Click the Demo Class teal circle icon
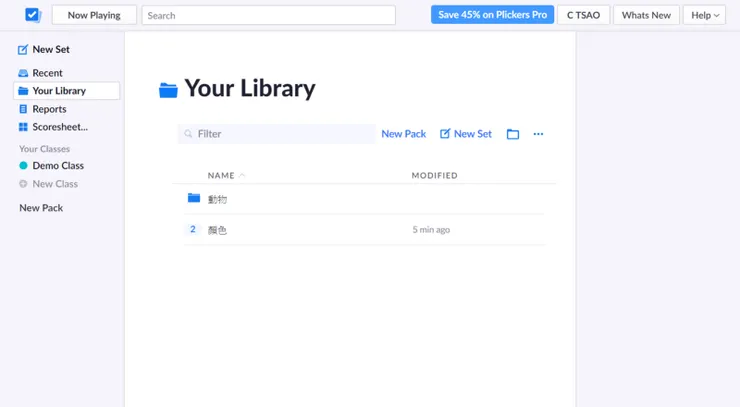The width and height of the screenshot is (740, 407). point(23,165)
